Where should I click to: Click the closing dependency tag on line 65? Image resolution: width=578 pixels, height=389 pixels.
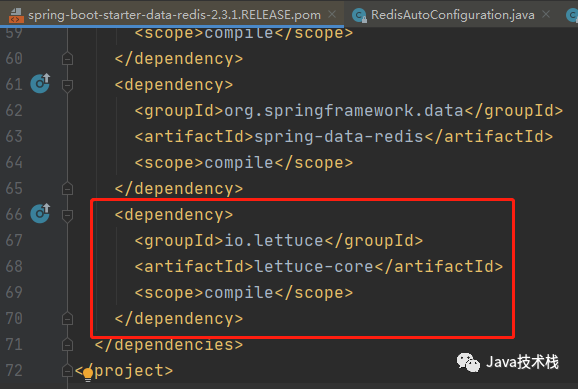click(179, 189)
